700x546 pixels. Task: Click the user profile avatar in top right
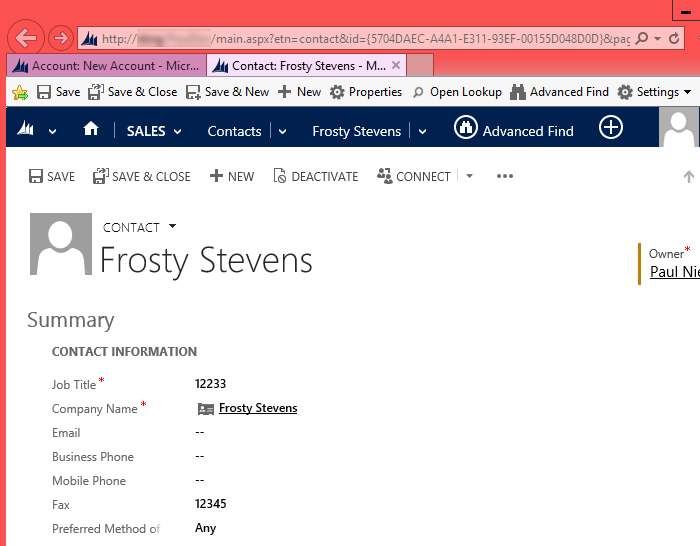[680, 128]
